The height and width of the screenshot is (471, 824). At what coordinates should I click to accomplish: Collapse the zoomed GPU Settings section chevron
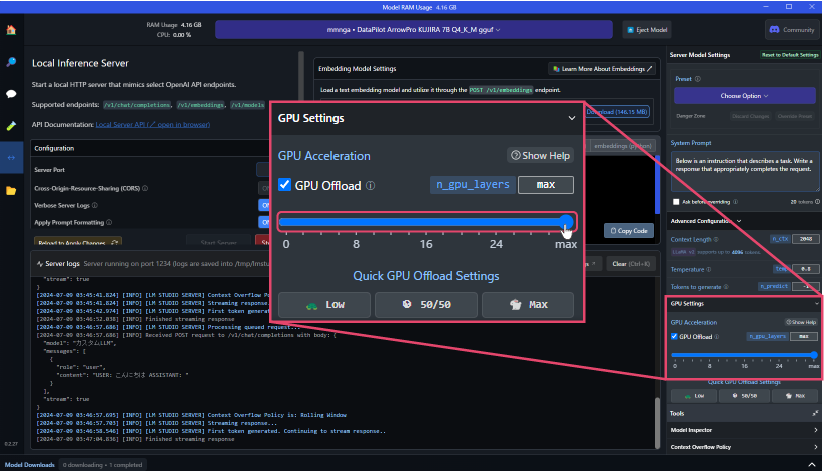[x=572, y=118]
